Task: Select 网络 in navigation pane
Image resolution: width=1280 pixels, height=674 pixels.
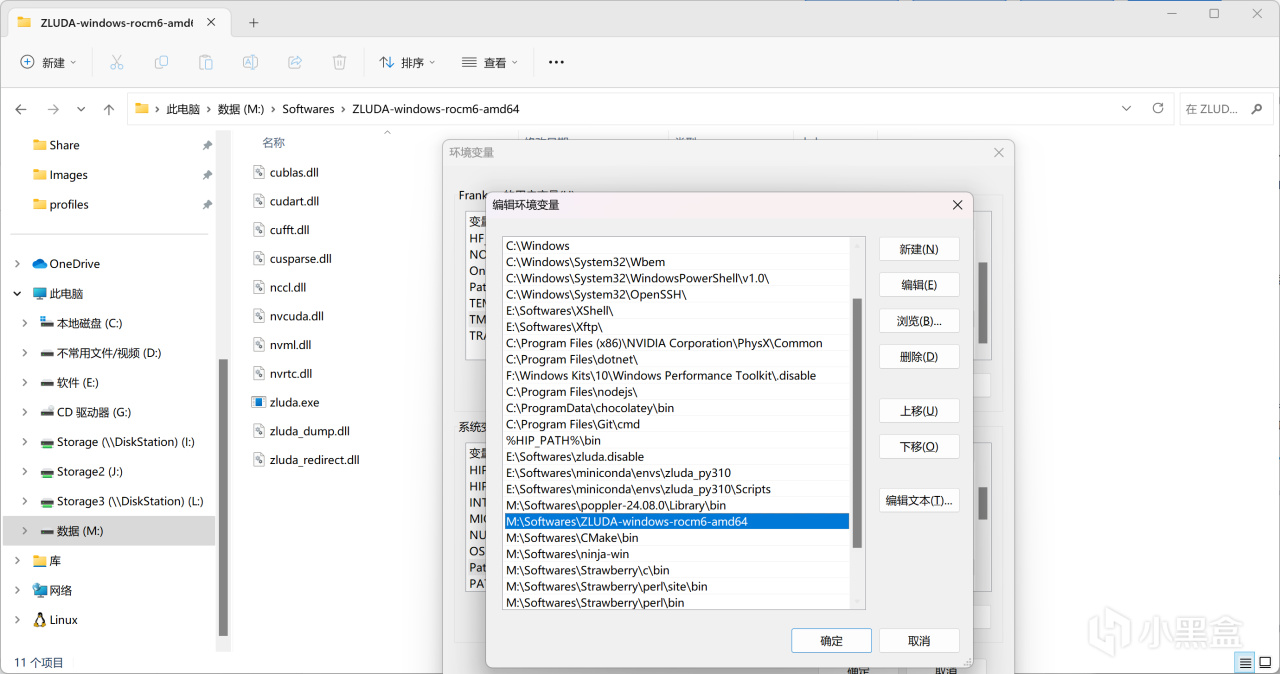Action: [60, 590]
